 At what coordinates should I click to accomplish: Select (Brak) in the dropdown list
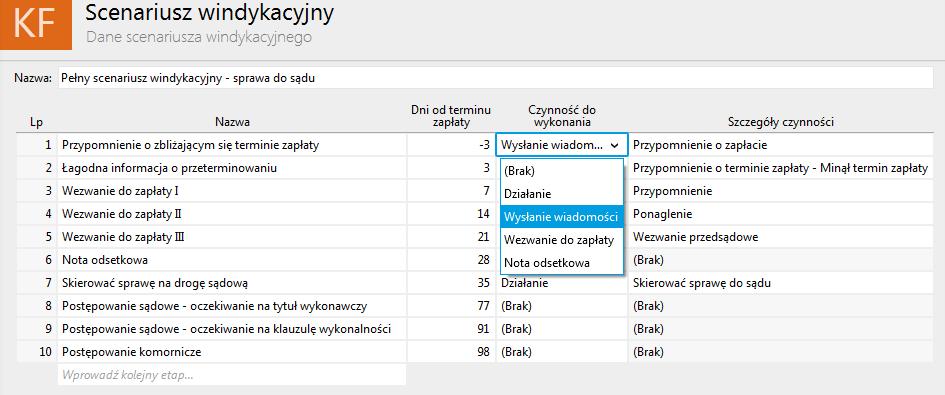561,171
